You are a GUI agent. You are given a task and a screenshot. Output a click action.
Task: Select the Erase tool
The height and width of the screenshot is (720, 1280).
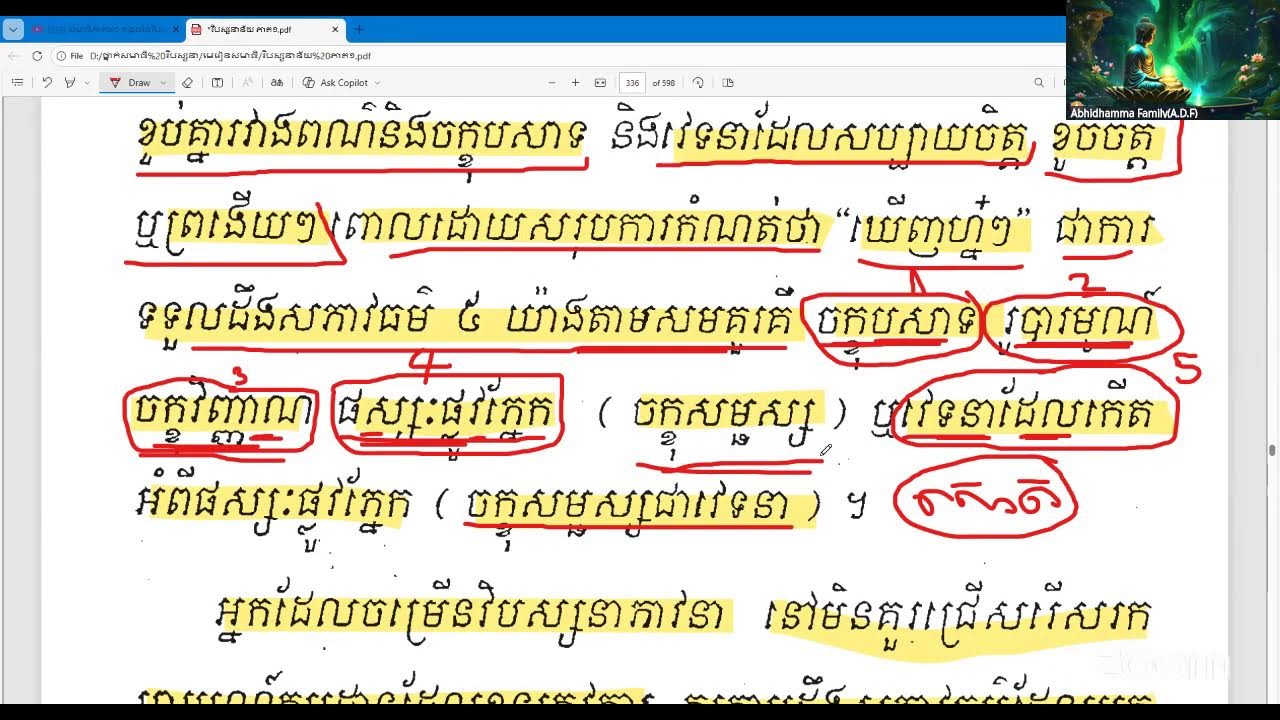187,83
